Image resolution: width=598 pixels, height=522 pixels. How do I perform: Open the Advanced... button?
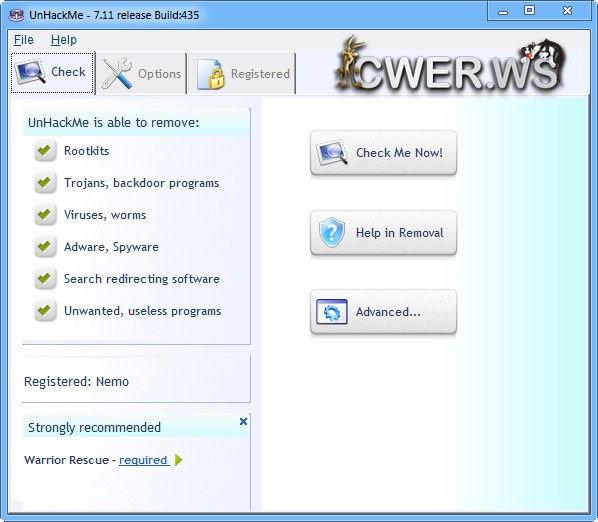[x=383, y=312]
